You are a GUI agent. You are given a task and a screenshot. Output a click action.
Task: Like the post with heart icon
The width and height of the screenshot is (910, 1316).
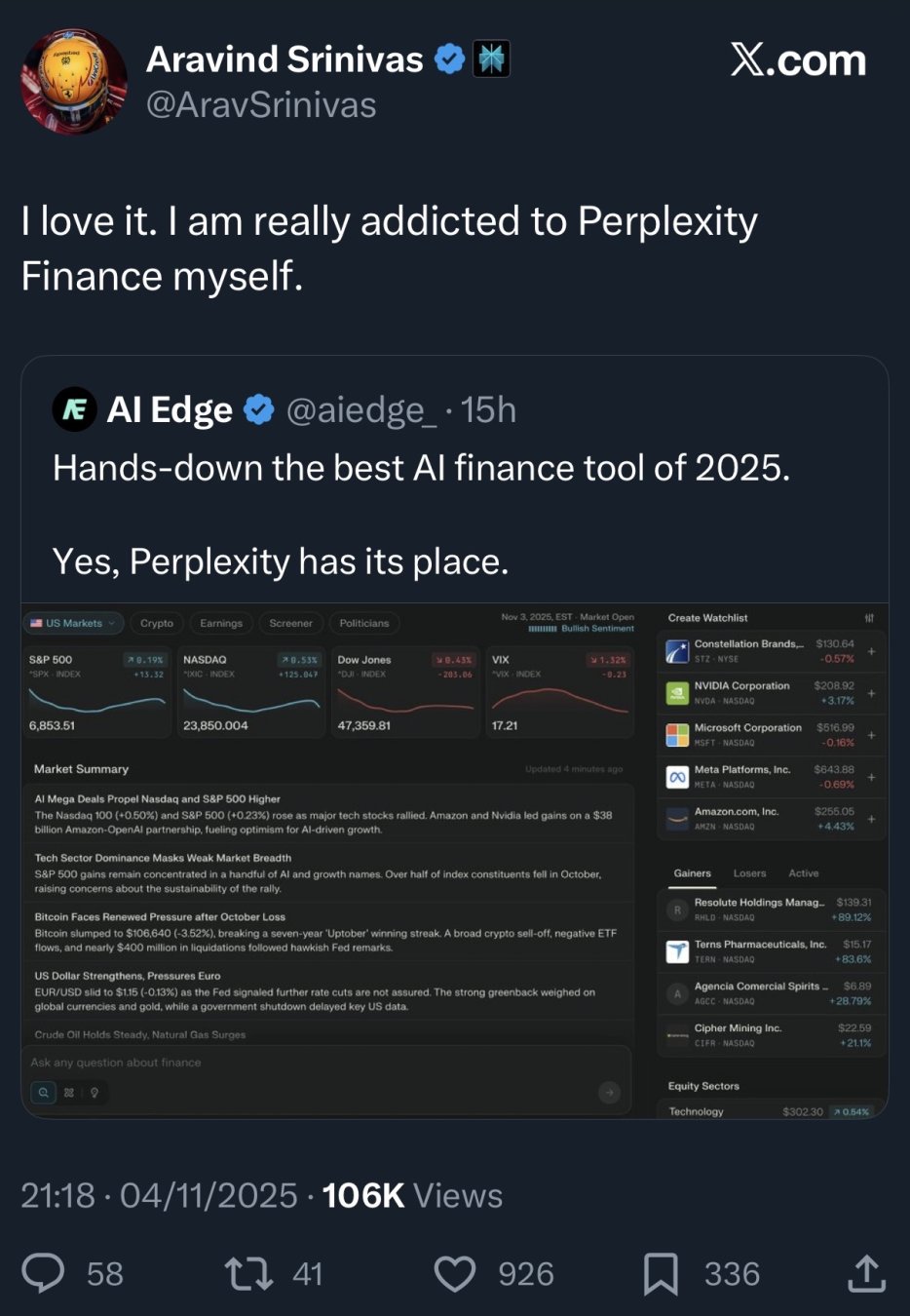point(454,1273)
